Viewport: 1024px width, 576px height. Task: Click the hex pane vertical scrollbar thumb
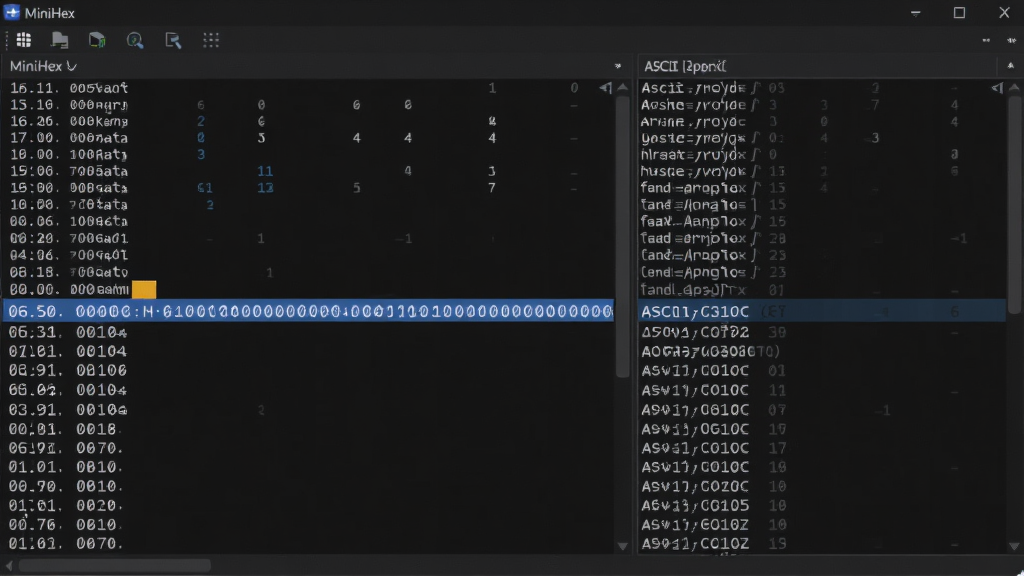click(x=622, y=237)
